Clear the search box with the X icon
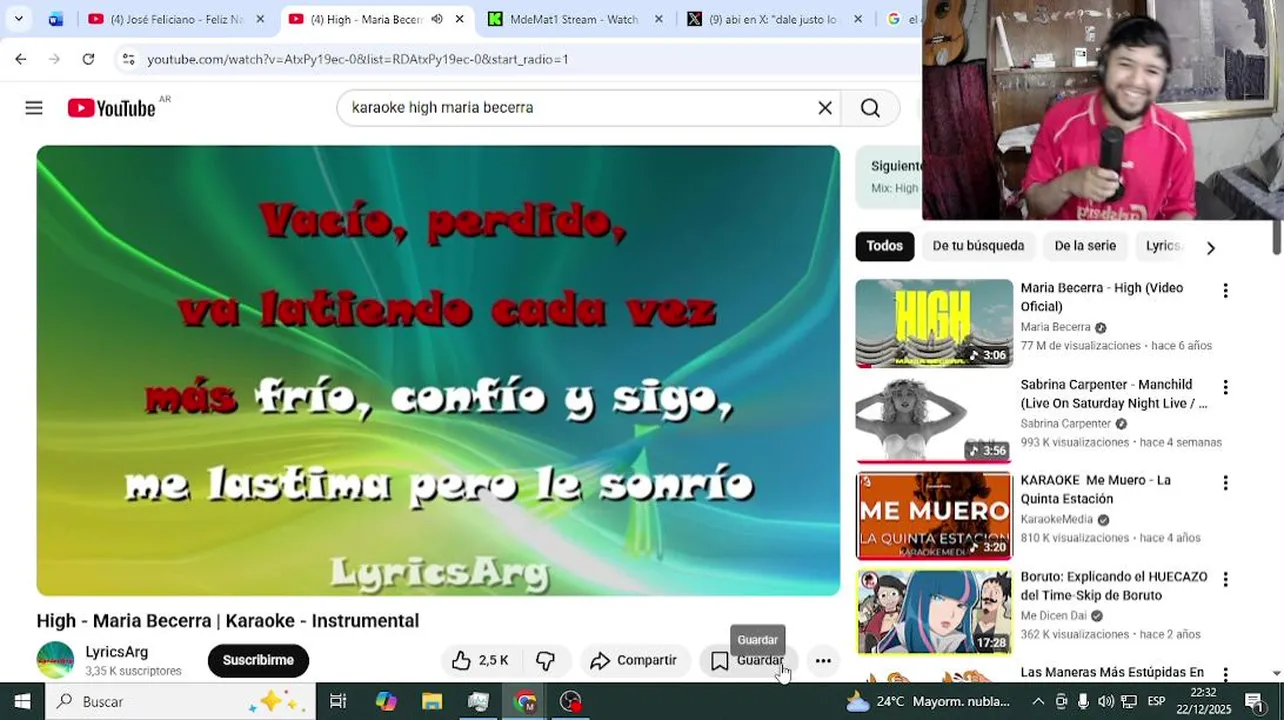 [825, 108]
